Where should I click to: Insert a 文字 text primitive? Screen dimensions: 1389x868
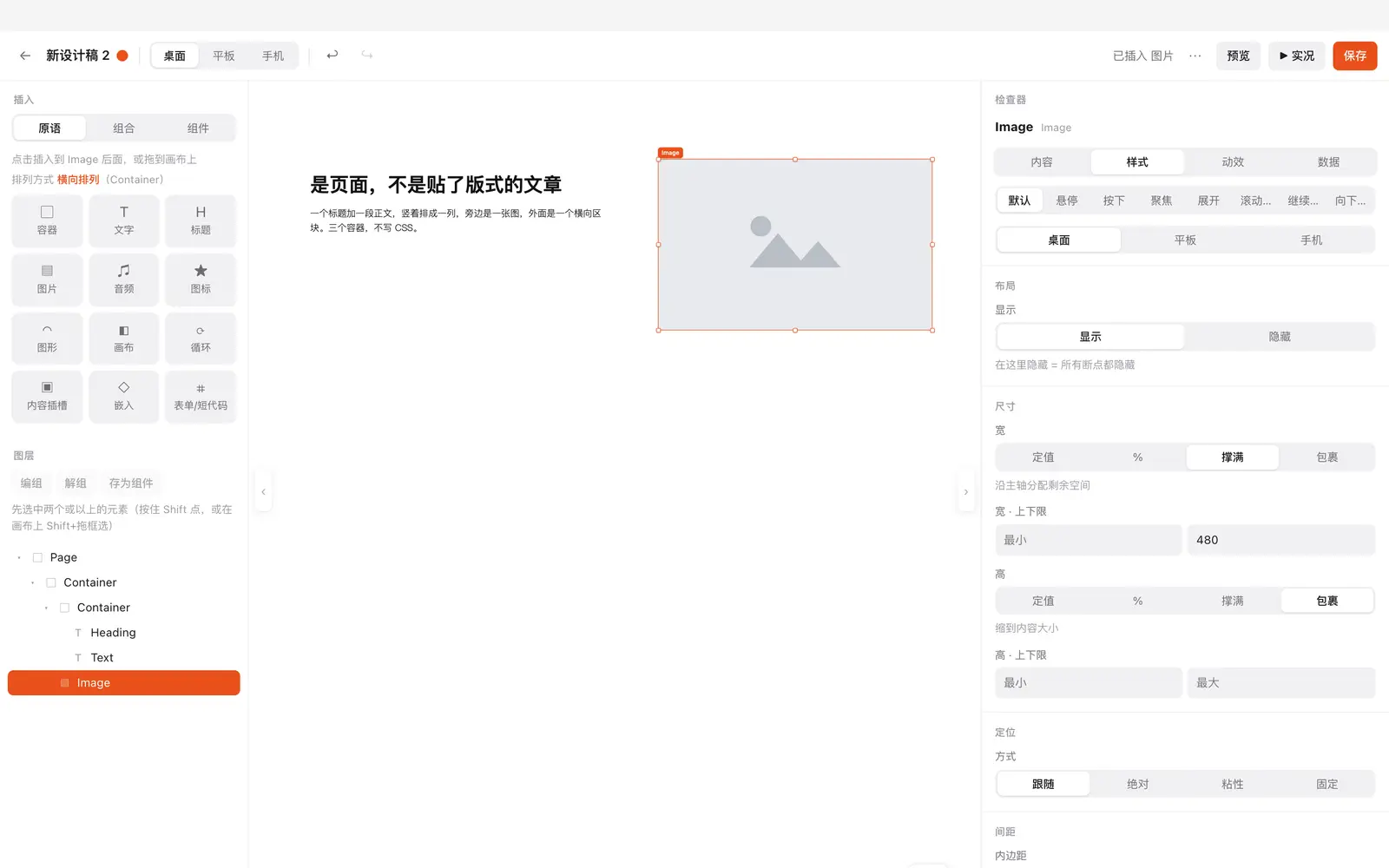coord(124,220)
